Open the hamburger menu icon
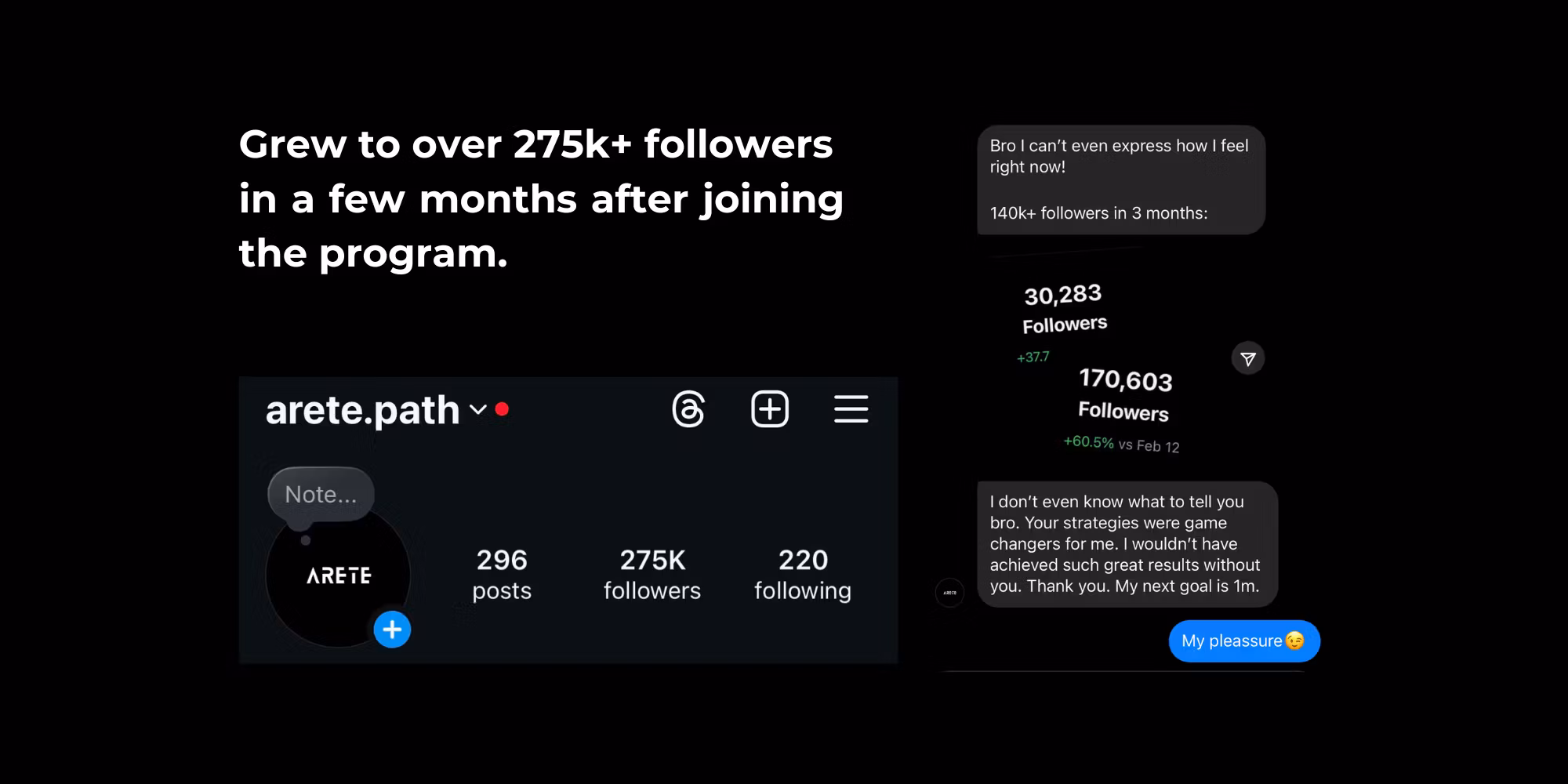The image size is (1568, 784). coord(851,409)
